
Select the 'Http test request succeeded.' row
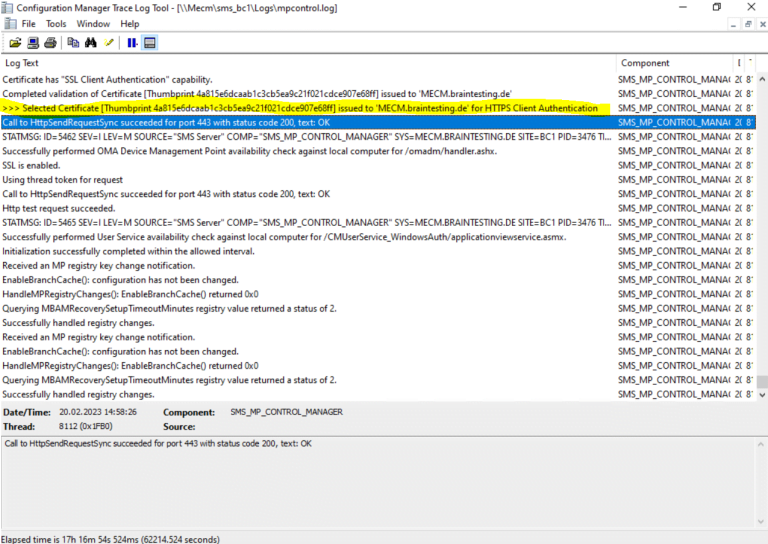pyautogui.click(x=378, y=208)
